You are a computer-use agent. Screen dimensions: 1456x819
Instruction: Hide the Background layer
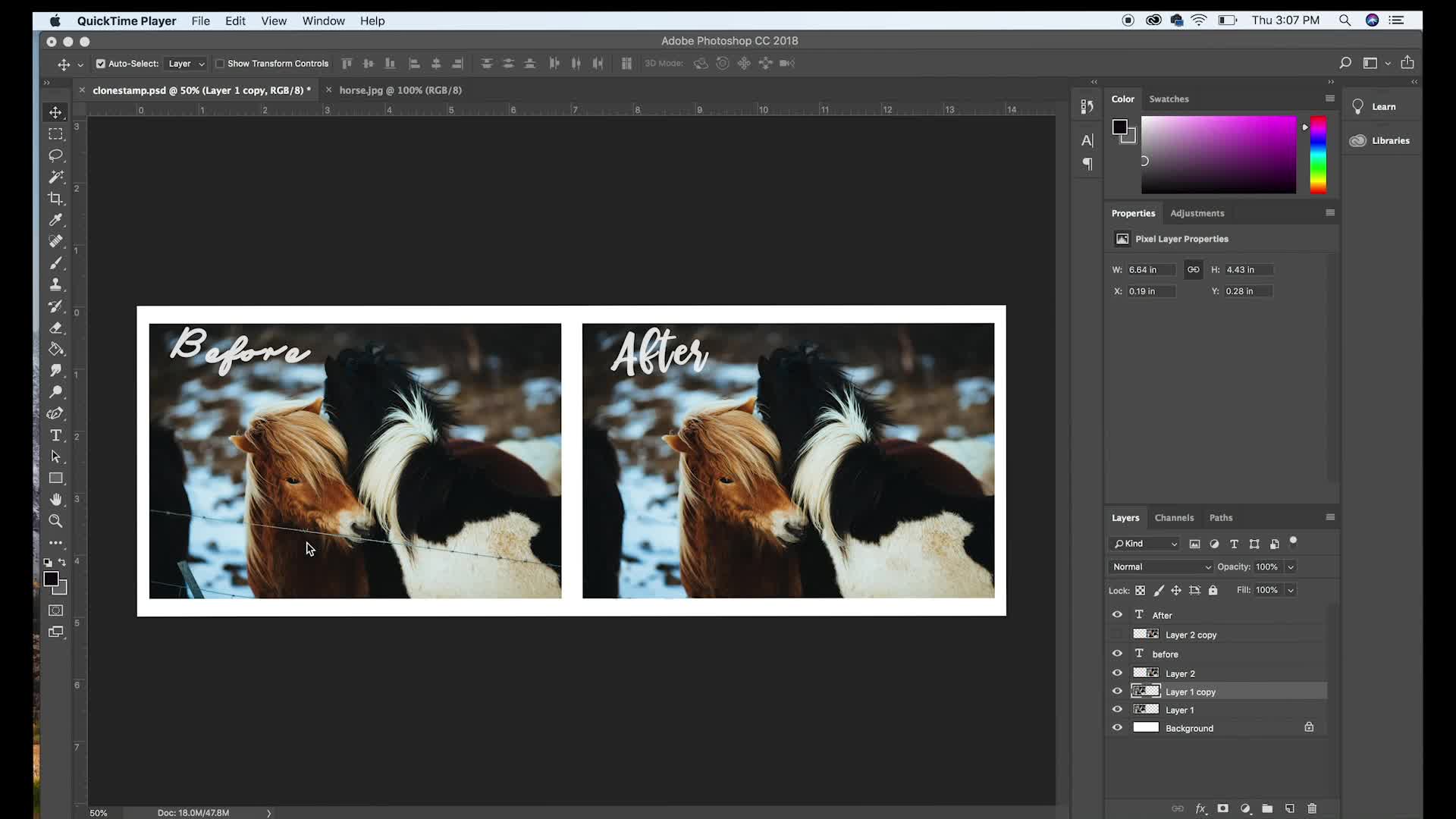1117,728
